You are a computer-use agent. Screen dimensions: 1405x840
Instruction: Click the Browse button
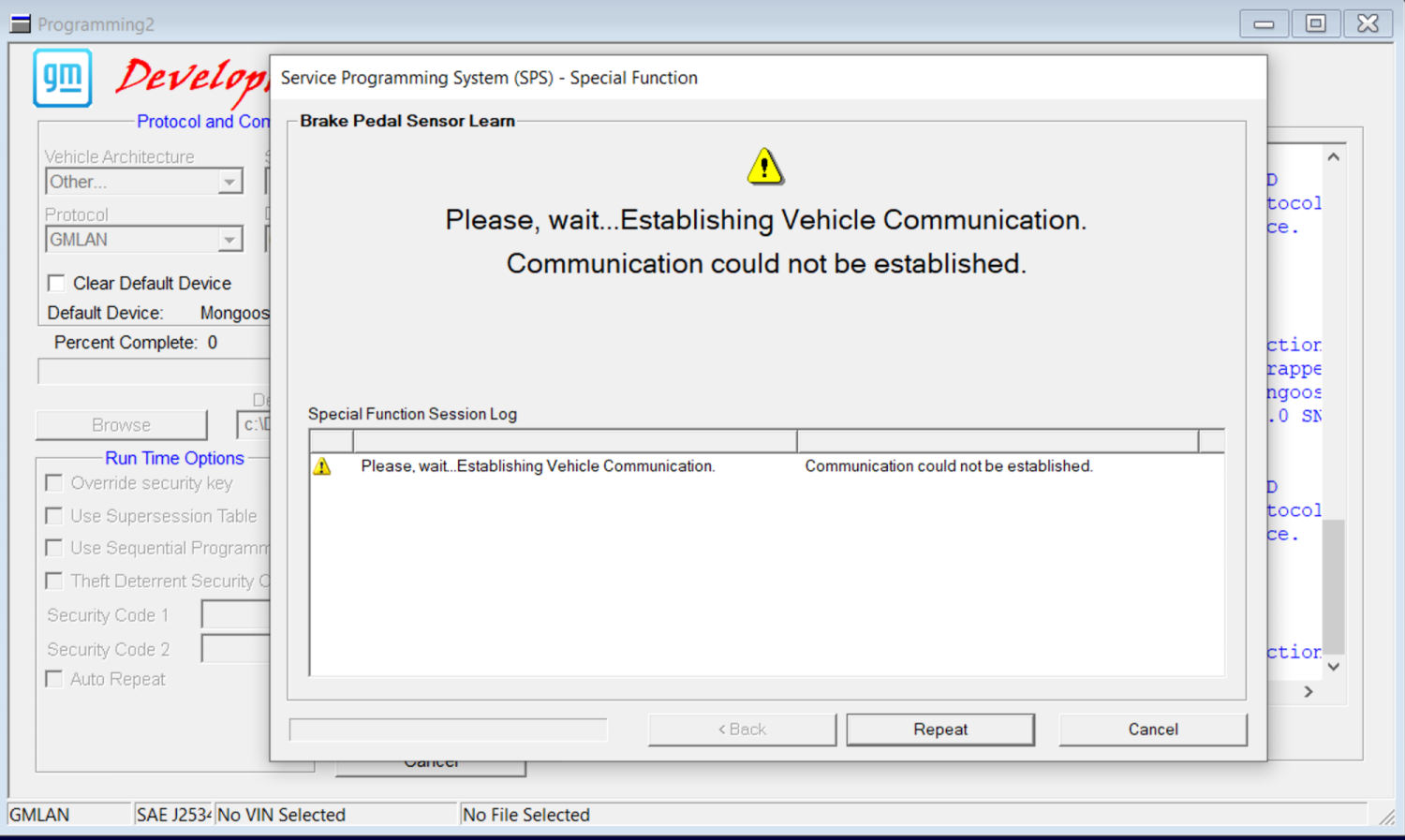[121, 425]
